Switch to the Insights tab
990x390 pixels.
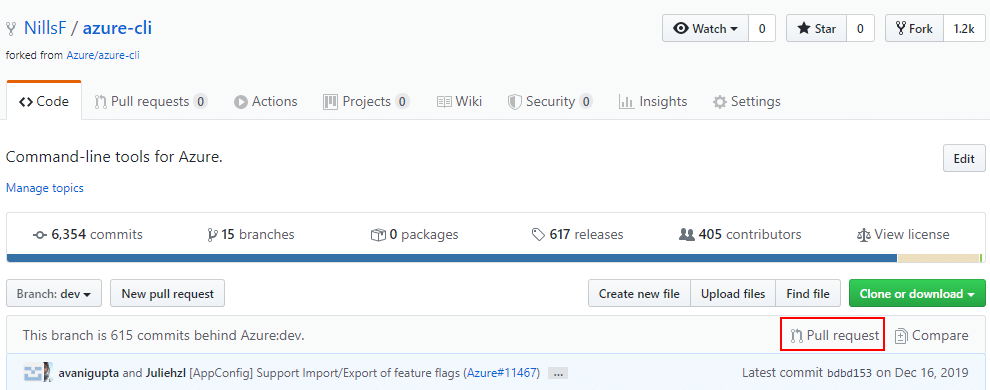tap(653, 102)
